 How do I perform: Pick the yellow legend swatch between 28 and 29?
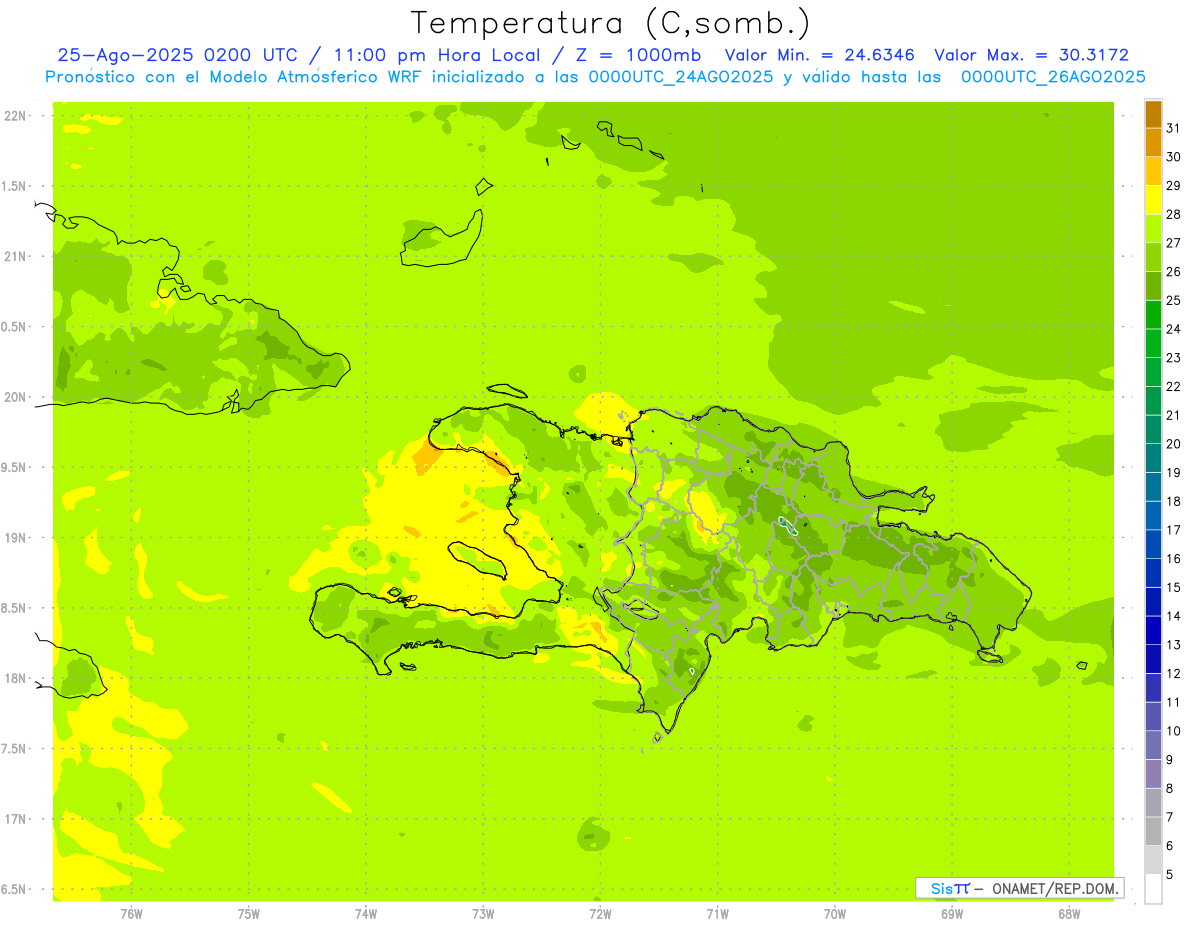click(x=1153, y=200)
